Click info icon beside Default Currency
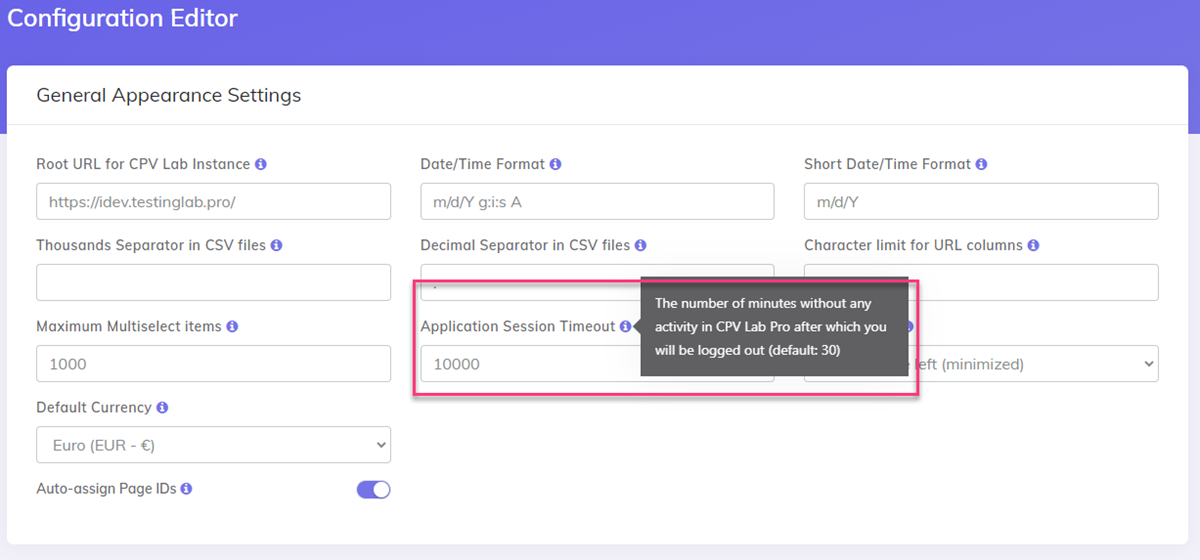The width and height of the screenshot is (1200, 560). click(162, 408)
